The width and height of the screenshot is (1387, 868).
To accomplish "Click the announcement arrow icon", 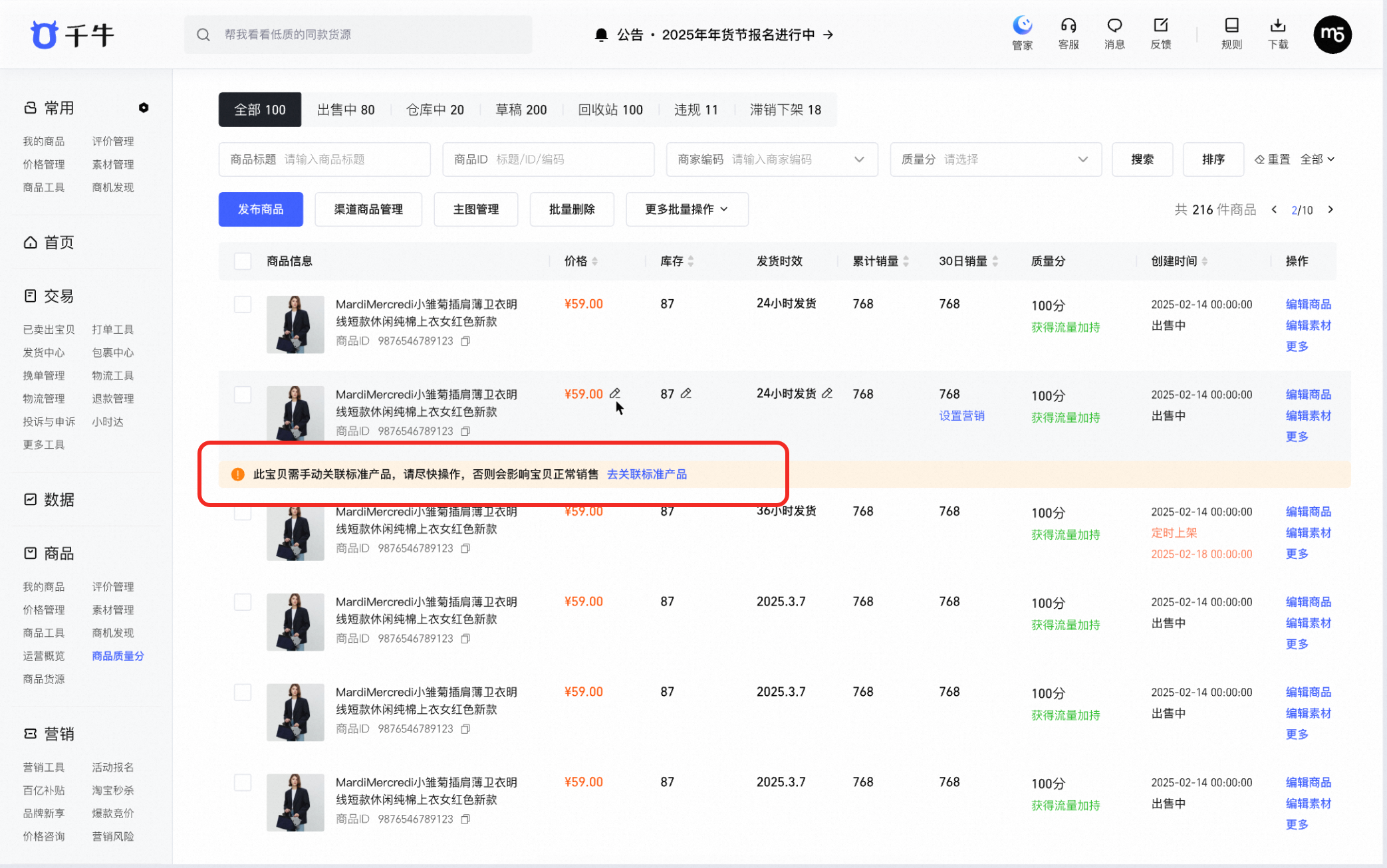I will pyautogui.click(x=828, y=35).
